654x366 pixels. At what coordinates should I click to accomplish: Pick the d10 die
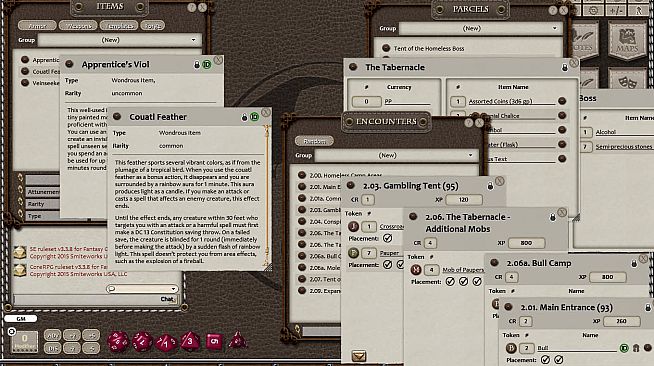(166, 342)
